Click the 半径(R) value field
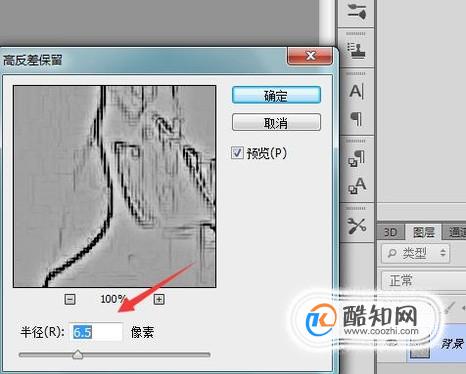 point(96,332)
